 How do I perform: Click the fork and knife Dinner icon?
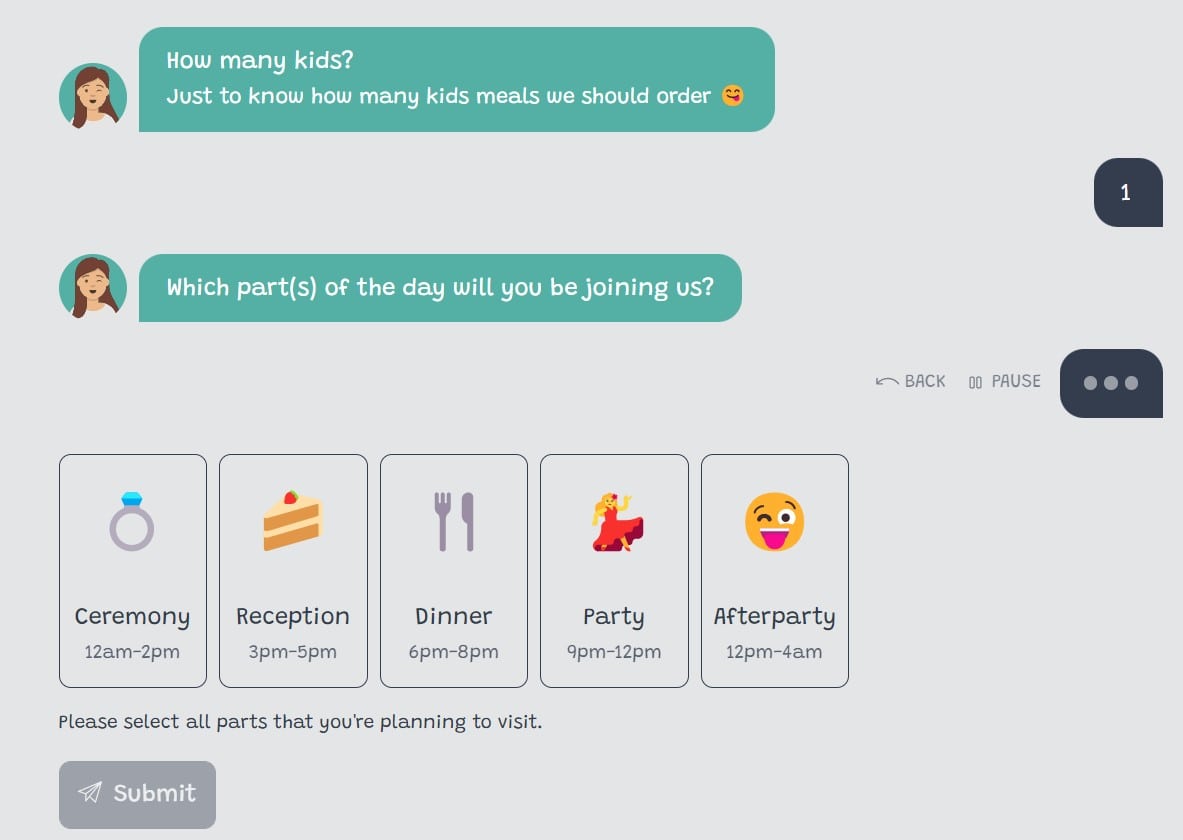coord(453,522)
